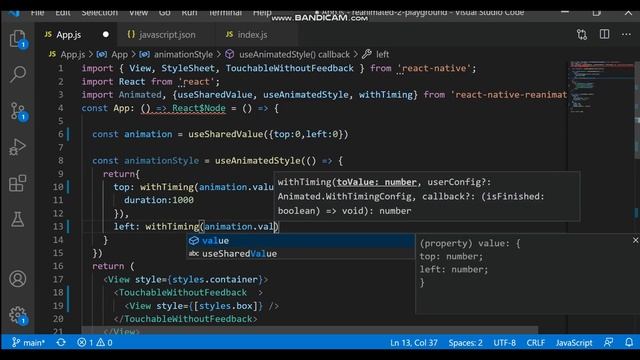
Task: Close the suggestion details panel
Action: coord(635,240)
